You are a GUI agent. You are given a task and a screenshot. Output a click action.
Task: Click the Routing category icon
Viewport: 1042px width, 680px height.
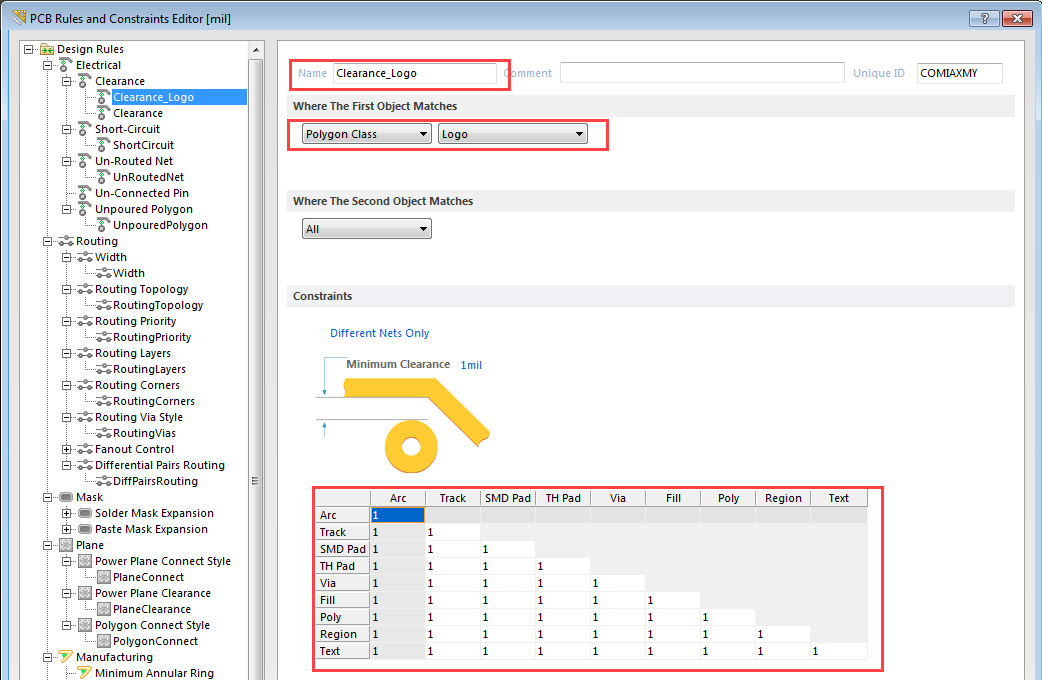click(66, 241)
